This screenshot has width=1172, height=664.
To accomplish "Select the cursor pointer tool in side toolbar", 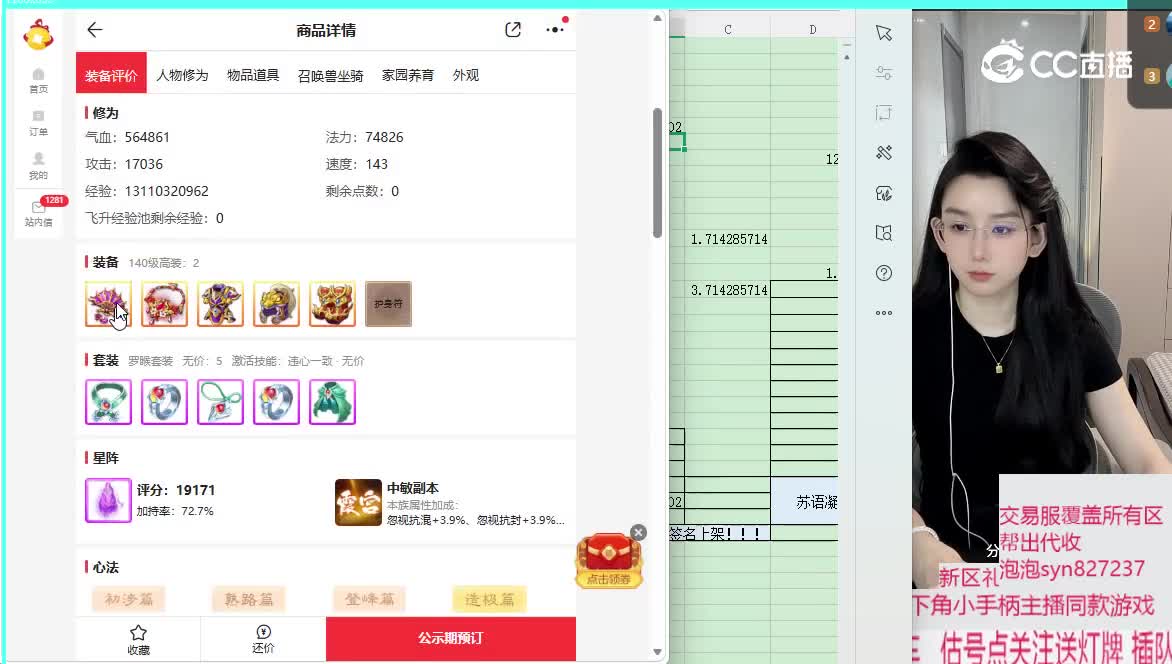I will [883, 33].
